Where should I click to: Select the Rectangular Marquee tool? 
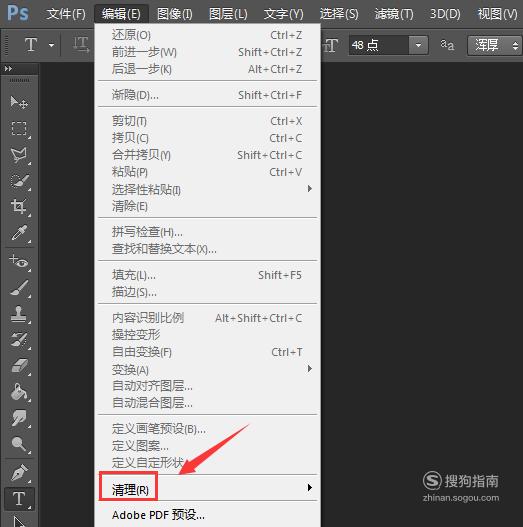pyautogui.click(x=19, y=128)
